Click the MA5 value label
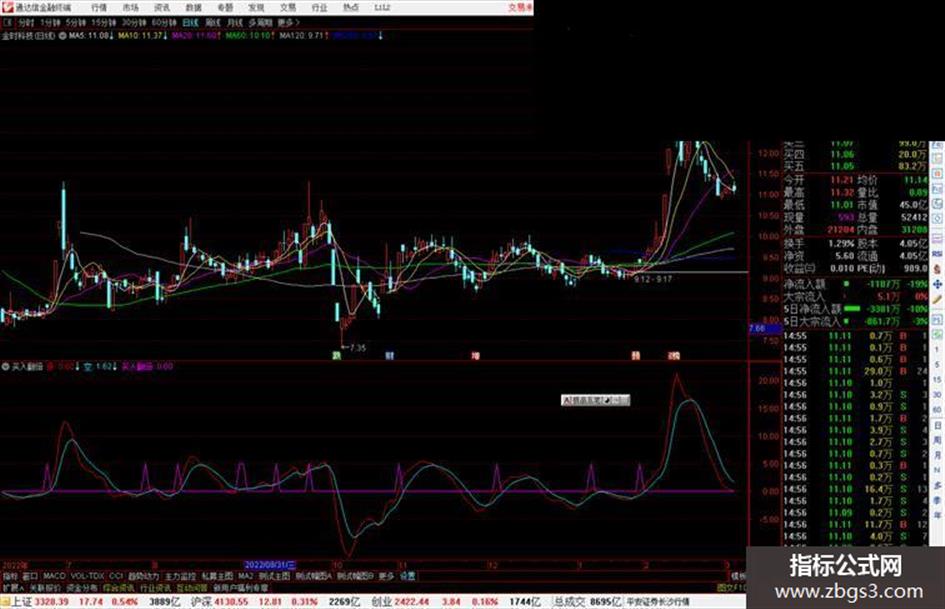 click(x=91, y=36)
